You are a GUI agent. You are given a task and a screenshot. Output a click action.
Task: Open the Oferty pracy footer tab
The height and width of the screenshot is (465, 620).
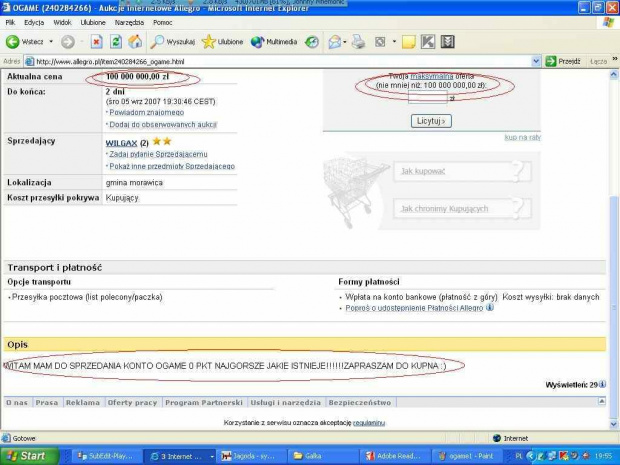[x=132, y=403]
